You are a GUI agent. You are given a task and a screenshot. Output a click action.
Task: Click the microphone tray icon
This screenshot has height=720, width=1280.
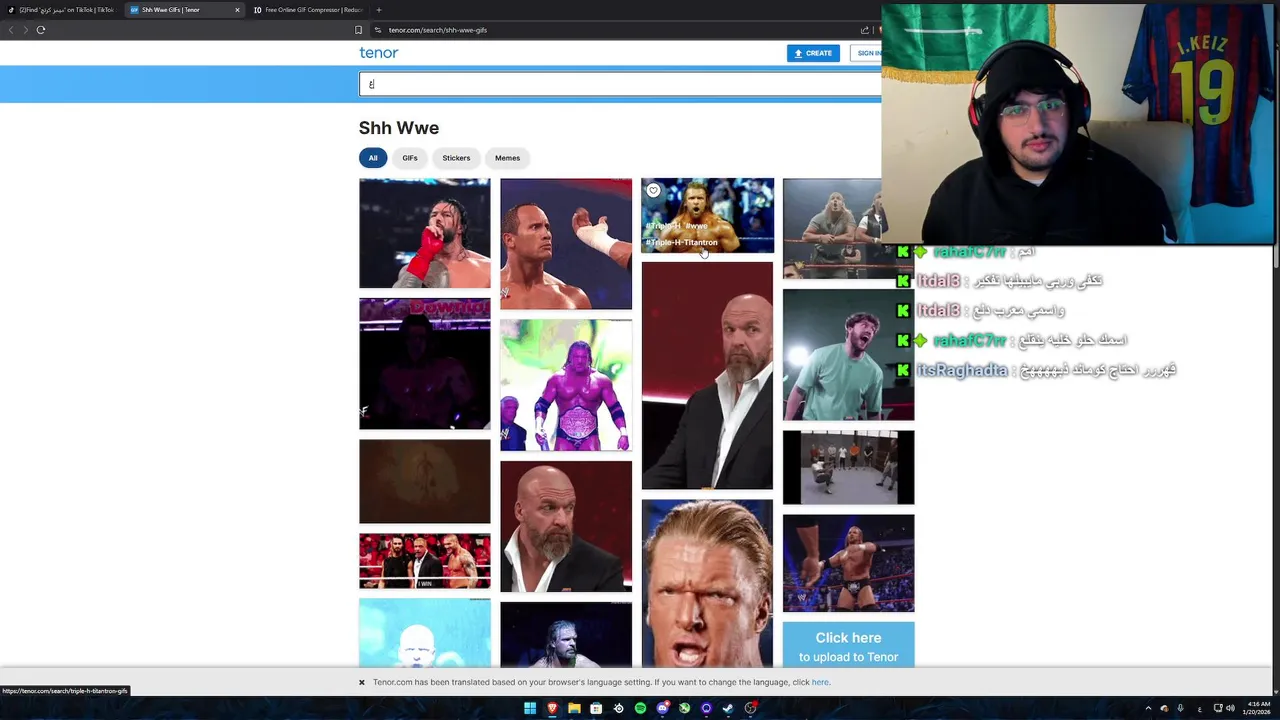1180,708
